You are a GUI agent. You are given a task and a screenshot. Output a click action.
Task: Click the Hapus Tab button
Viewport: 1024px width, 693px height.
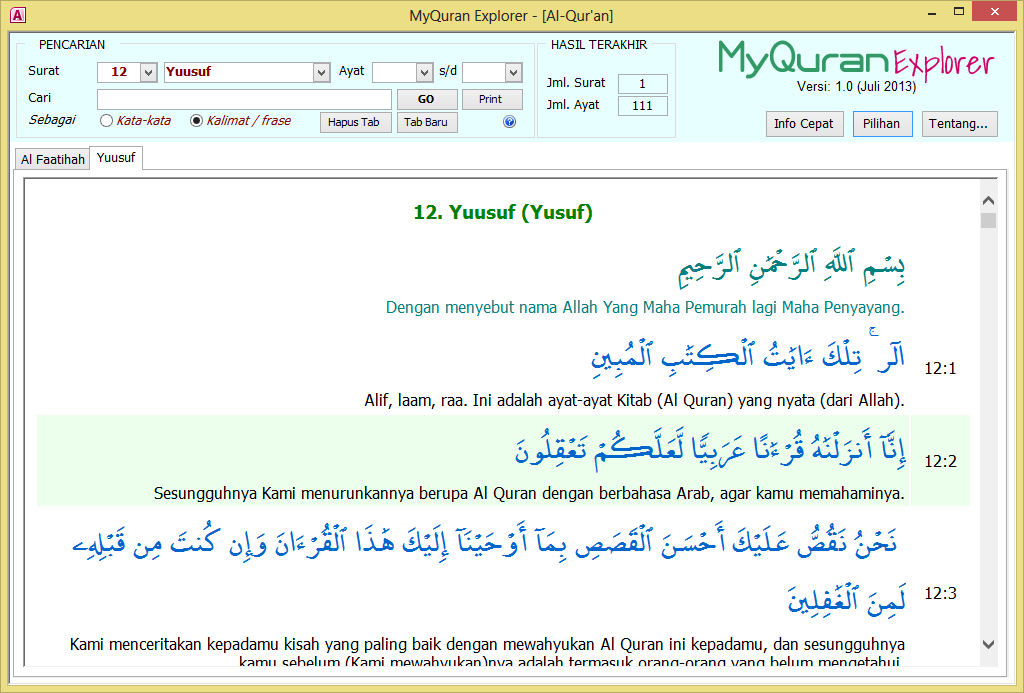tap(355, 123)
